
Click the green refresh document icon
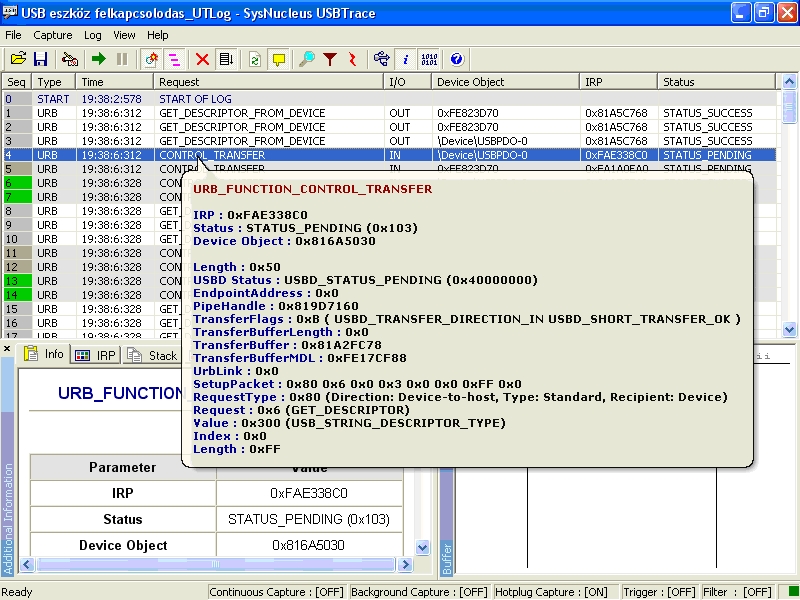click(255, 59)
